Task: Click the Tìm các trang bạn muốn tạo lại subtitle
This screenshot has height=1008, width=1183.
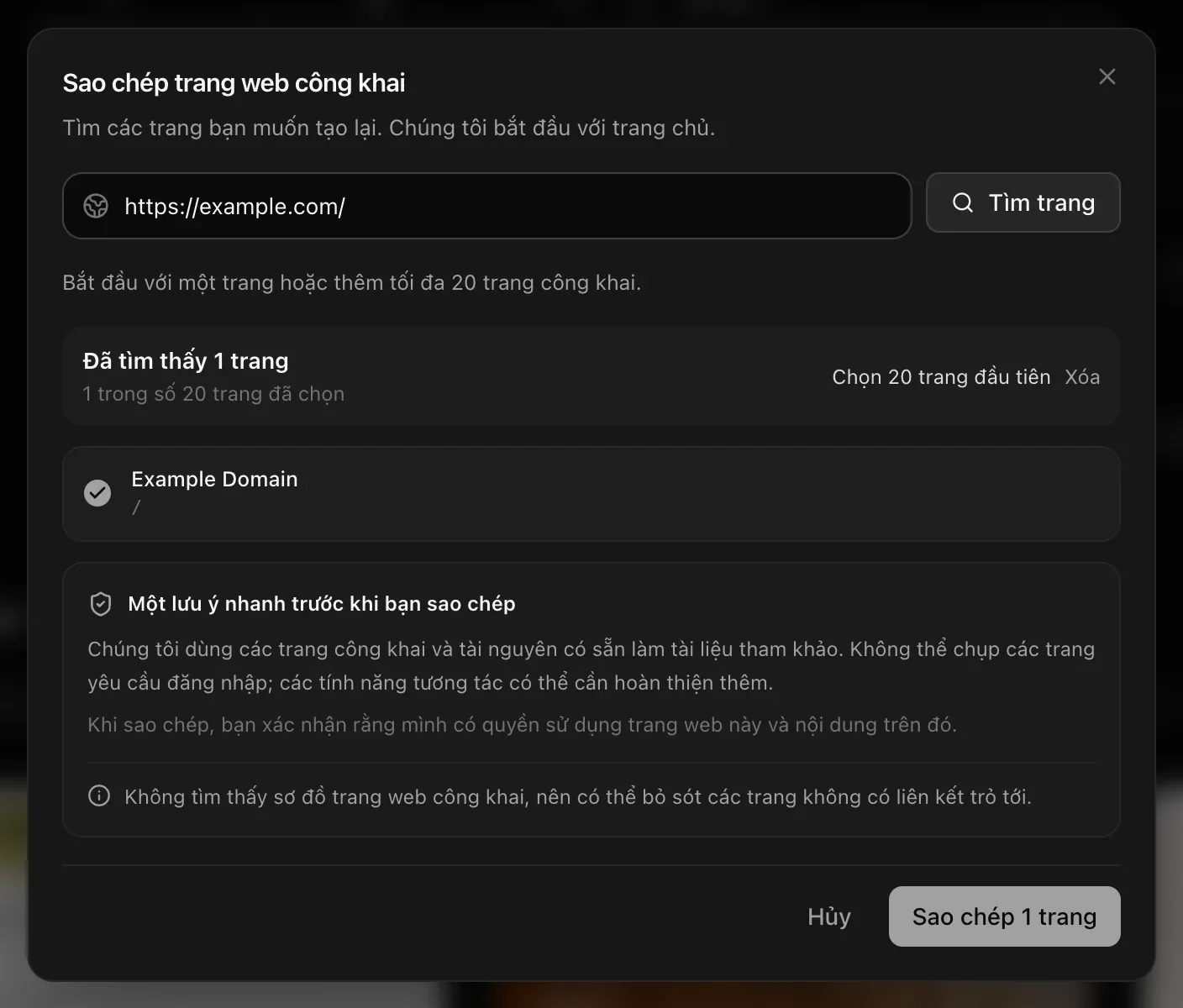Action: point(389,129)
